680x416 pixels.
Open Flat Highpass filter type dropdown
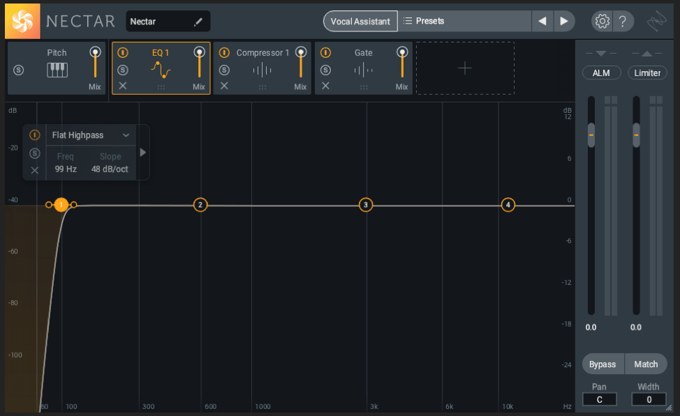[91, 135]
